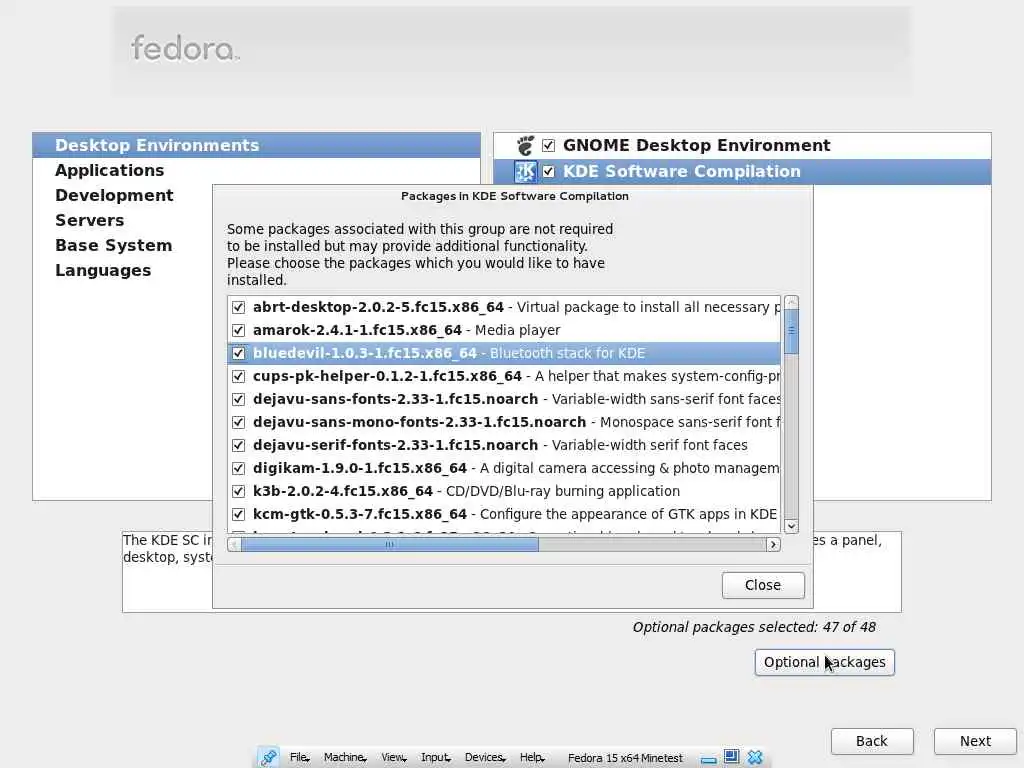
Task: Uncheck dejavu-serif-fonts checkbox
Action: point(238,445)
